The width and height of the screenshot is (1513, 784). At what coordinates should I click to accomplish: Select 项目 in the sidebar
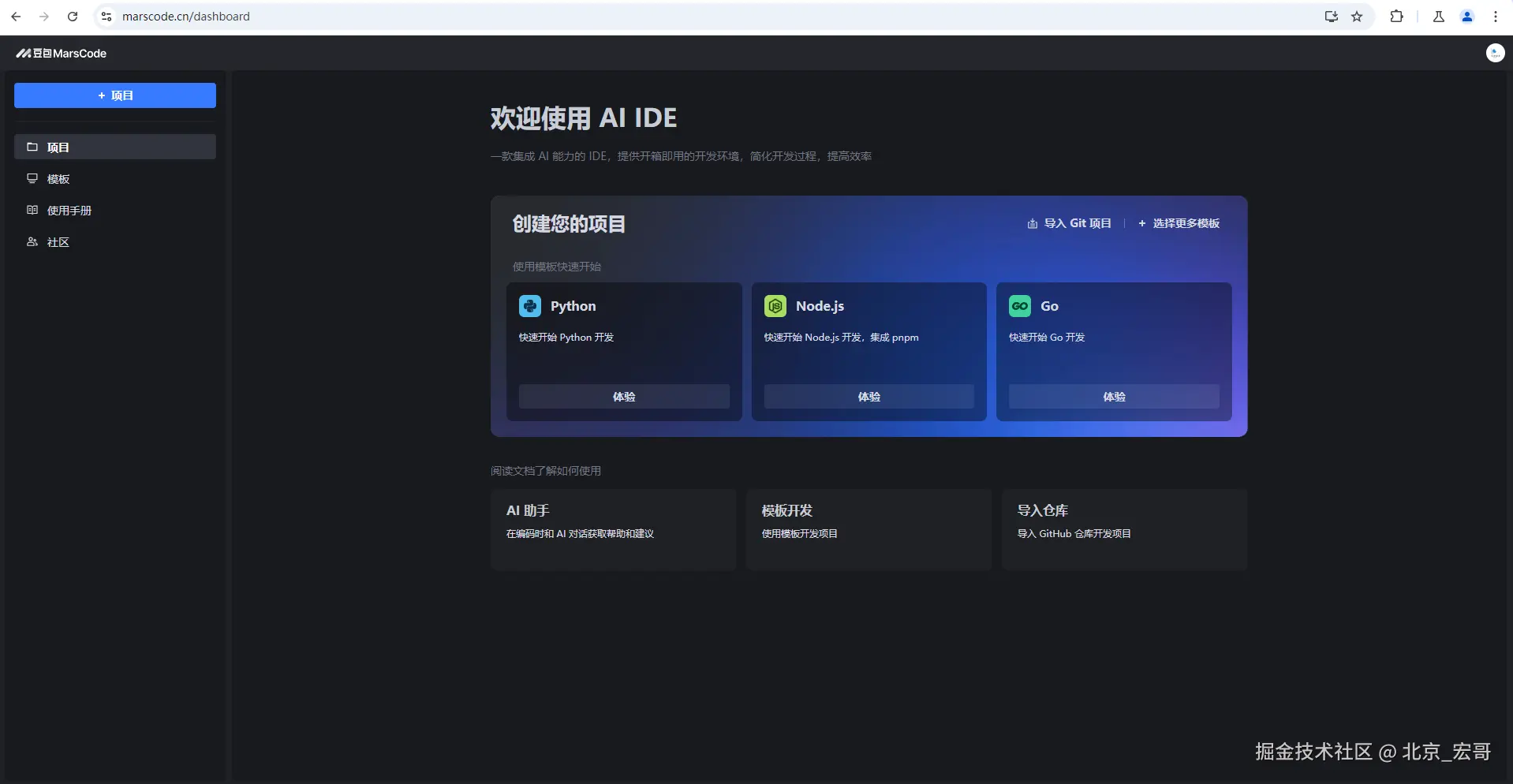click(x=115, y=147)
